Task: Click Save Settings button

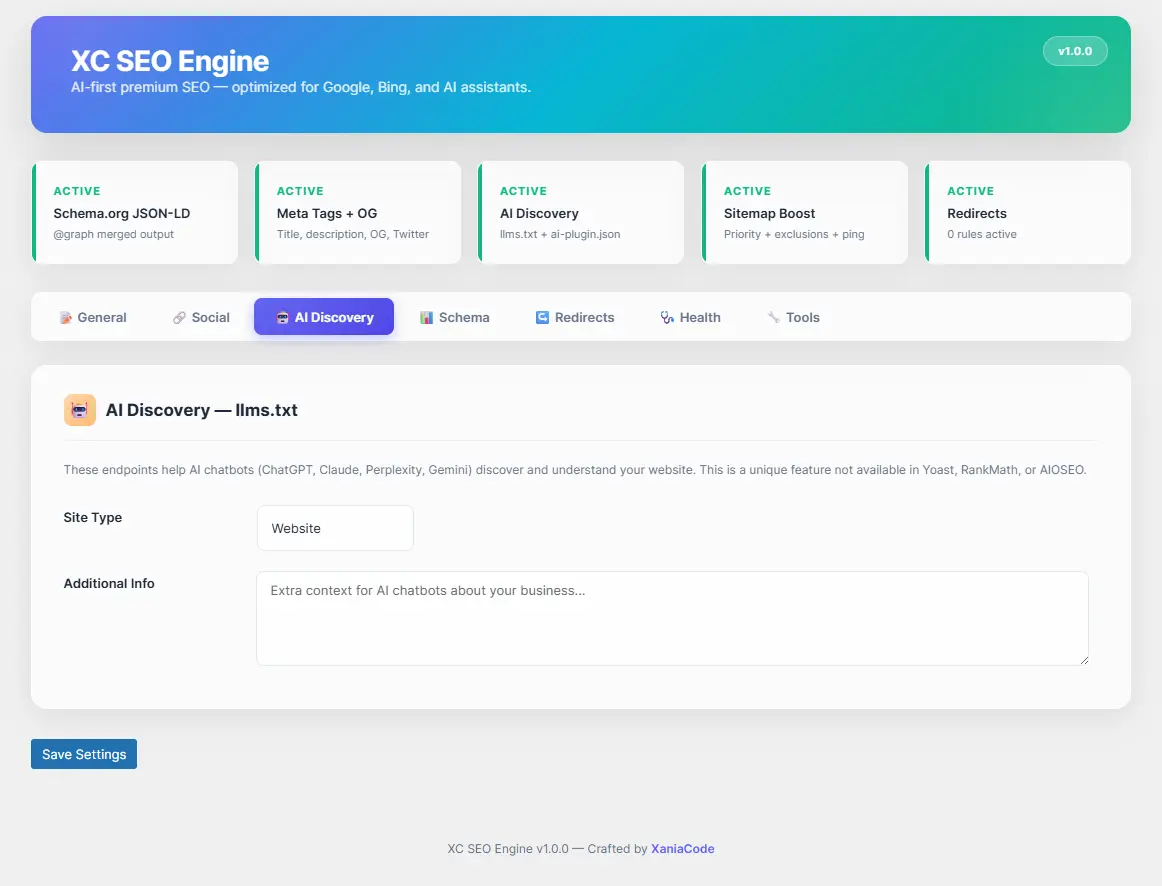Action: point(84,754)
